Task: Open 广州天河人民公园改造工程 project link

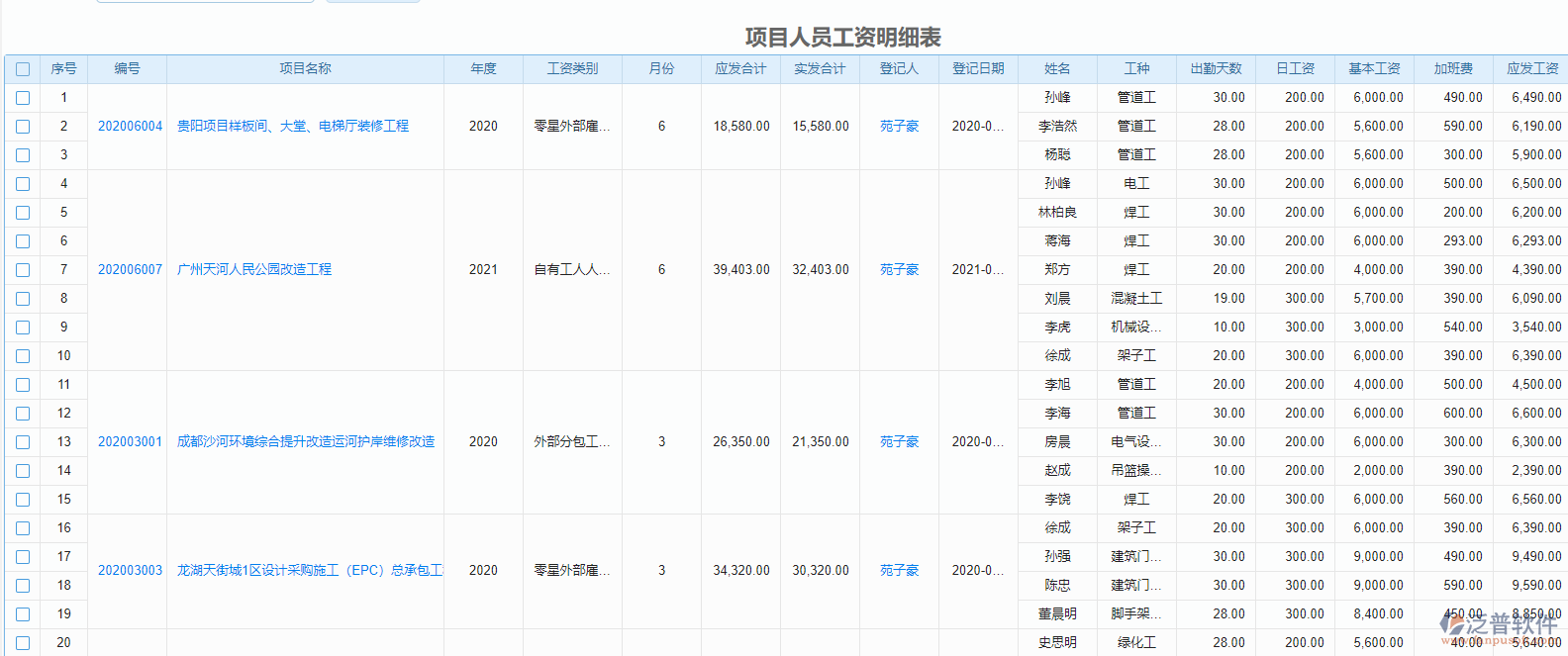Action: click(x=253, y=270)
